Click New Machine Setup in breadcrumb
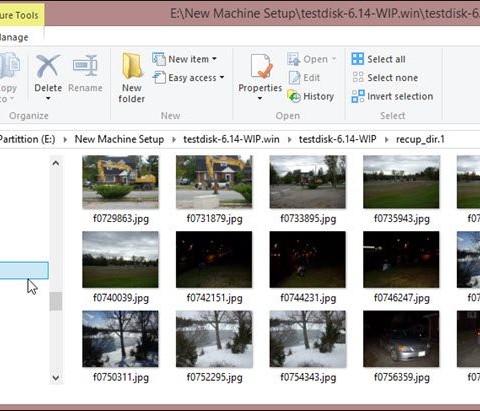This screenshot has width=480, height=411. pos(119,139)
